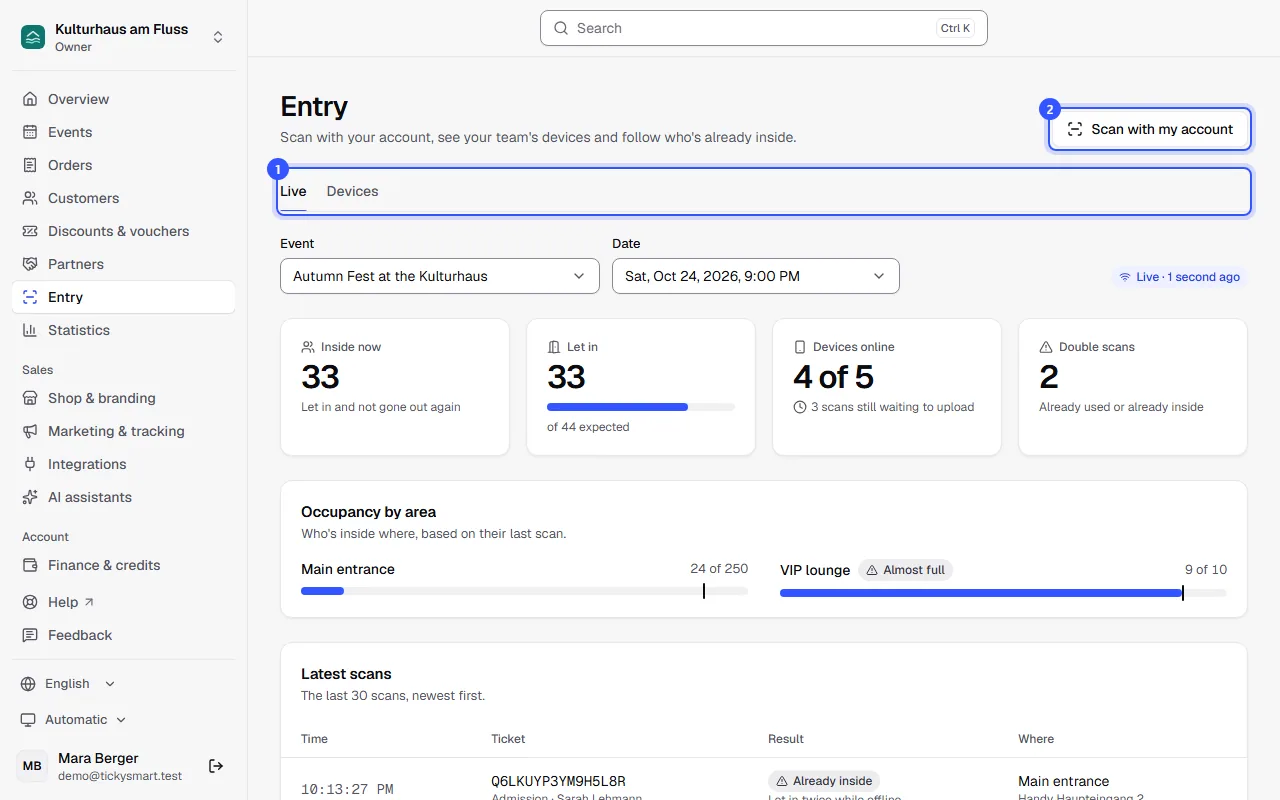Image resolution: width=1280 pixels, height=800 pixels.
Task: Click the Already inside result badge
Action: pyautogui.click(x=824, y=781)
